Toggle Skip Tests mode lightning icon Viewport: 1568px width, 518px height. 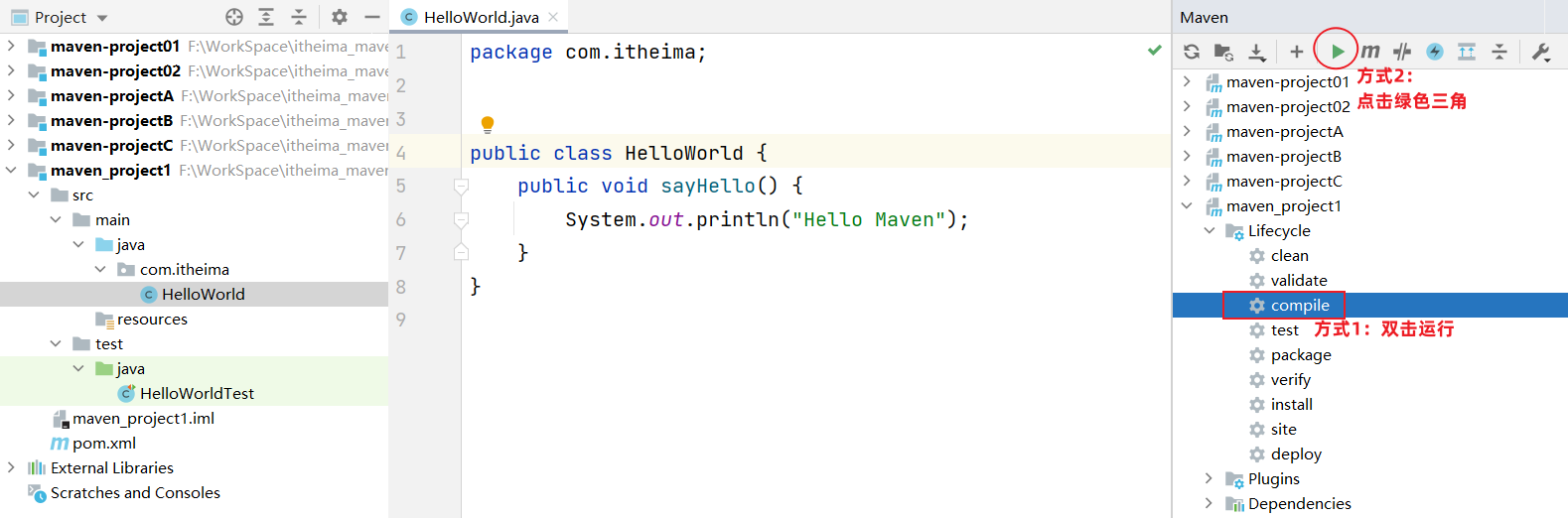click(x=1435, y=52)
